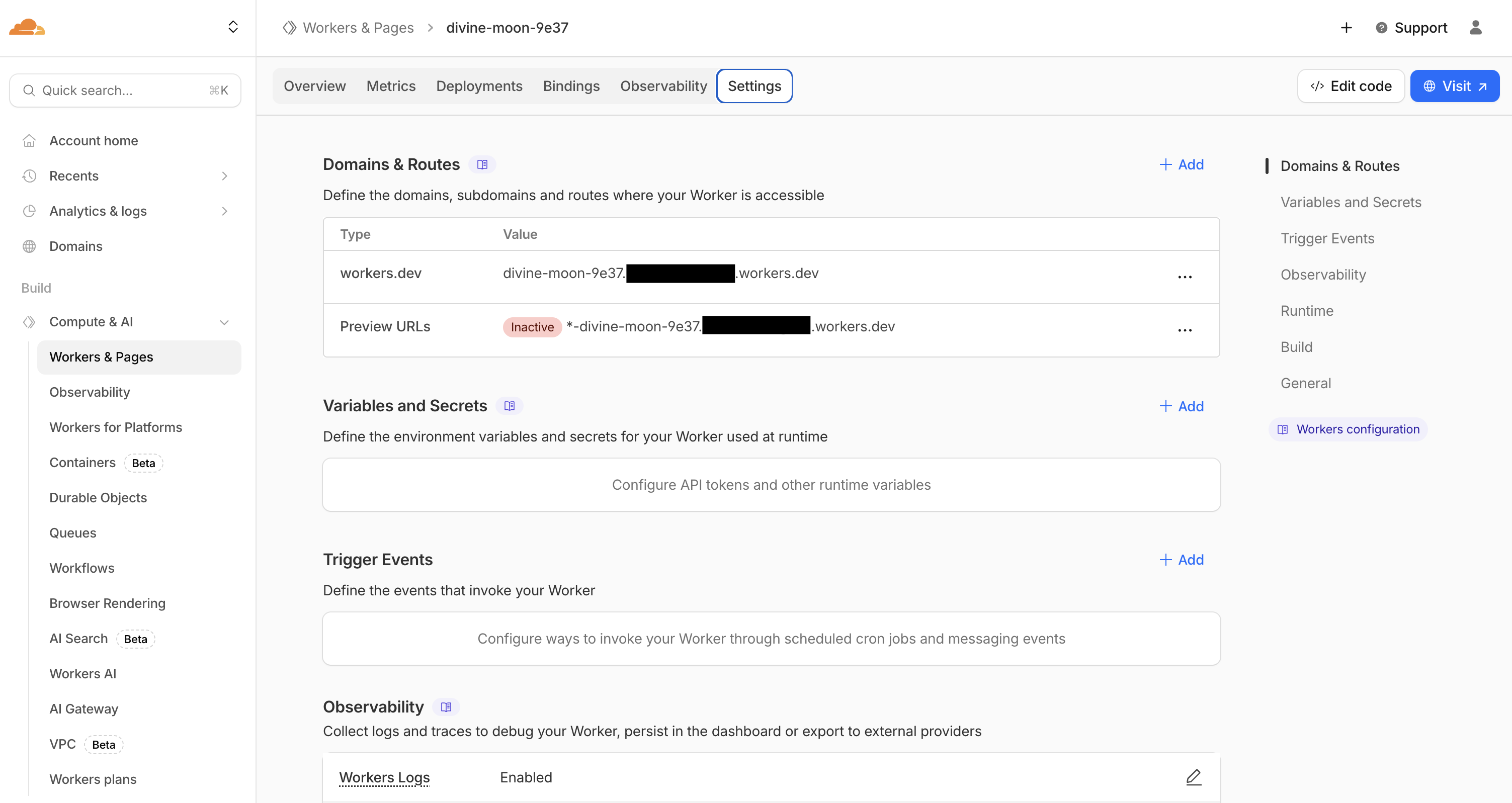
Task: Open documentation icon beside Domains & Routes heading
Action: (x=482, y=164)
